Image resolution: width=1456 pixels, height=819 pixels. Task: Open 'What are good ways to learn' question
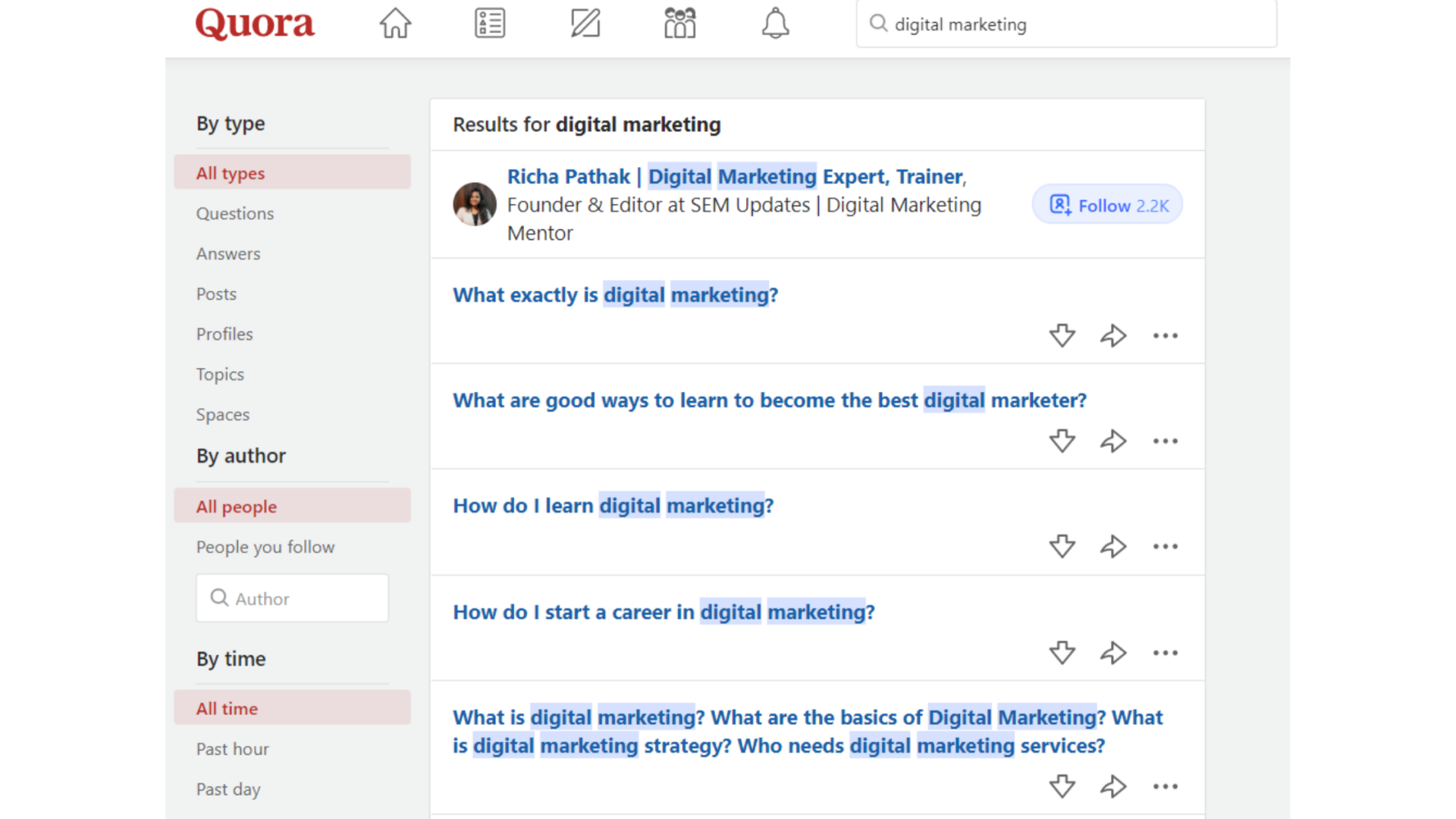click(x=769, y=400)
